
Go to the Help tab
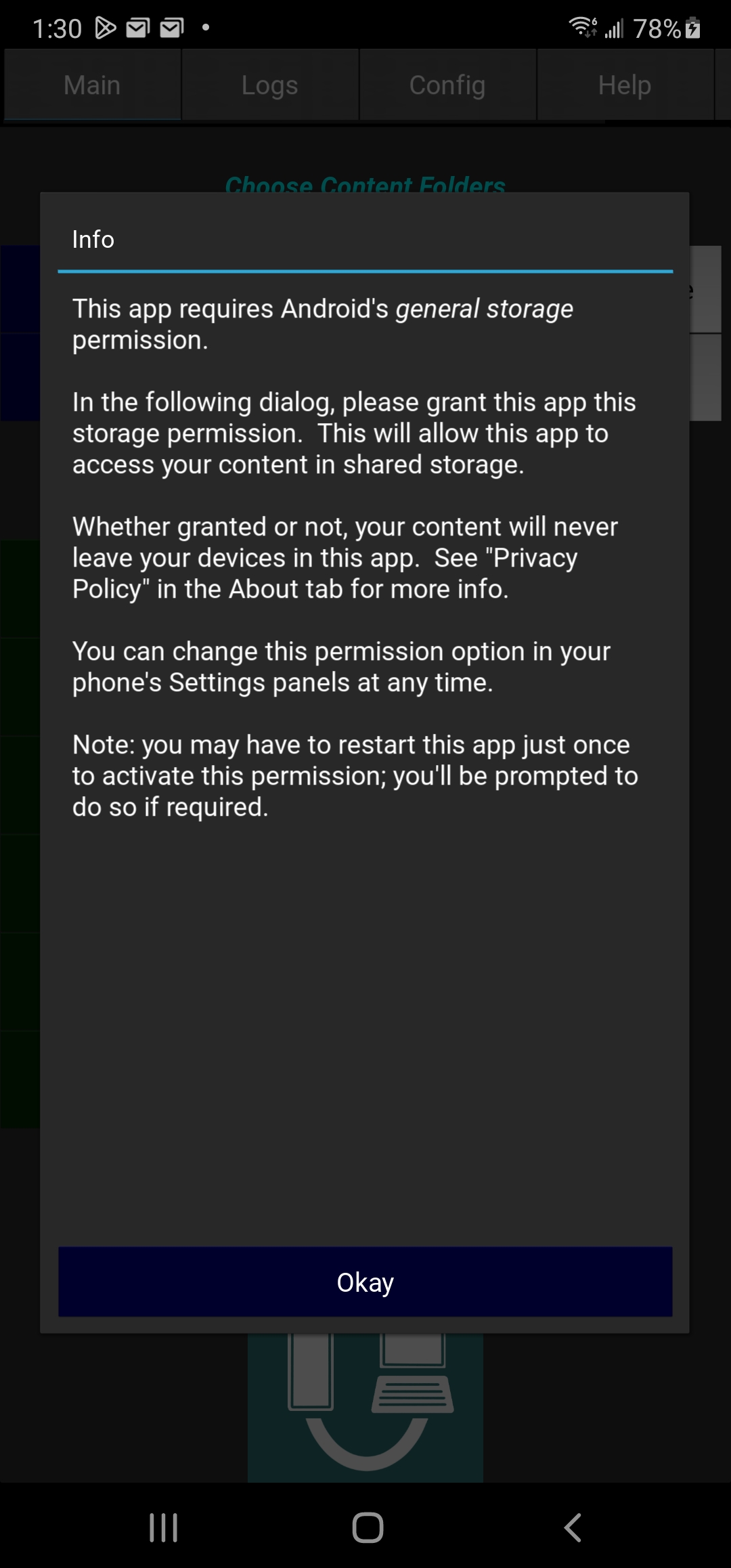pos(625,85)
